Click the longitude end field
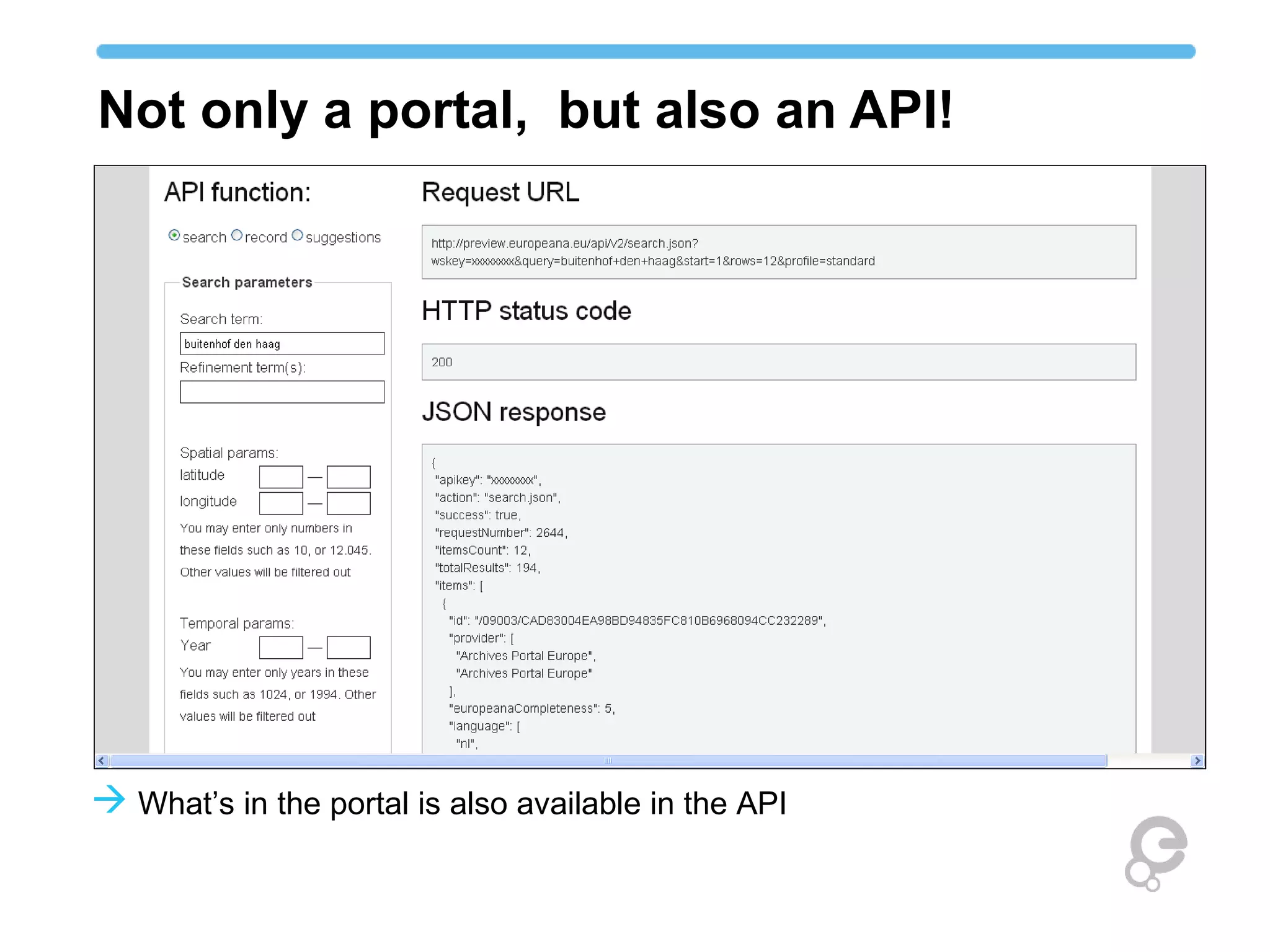Viewport: 1270px width, 952px height. (x=349, y=503)
